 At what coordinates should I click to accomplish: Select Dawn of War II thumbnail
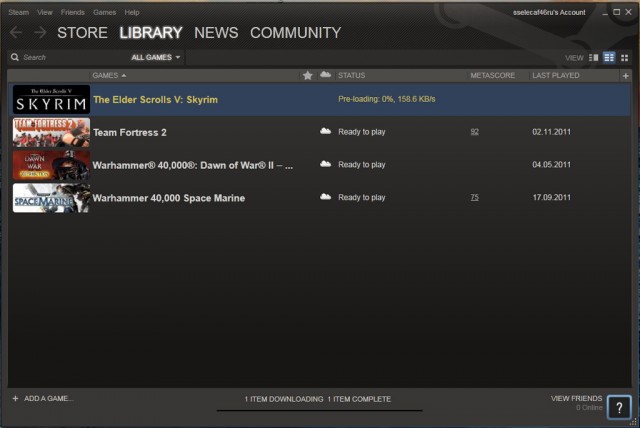[51, 165]
